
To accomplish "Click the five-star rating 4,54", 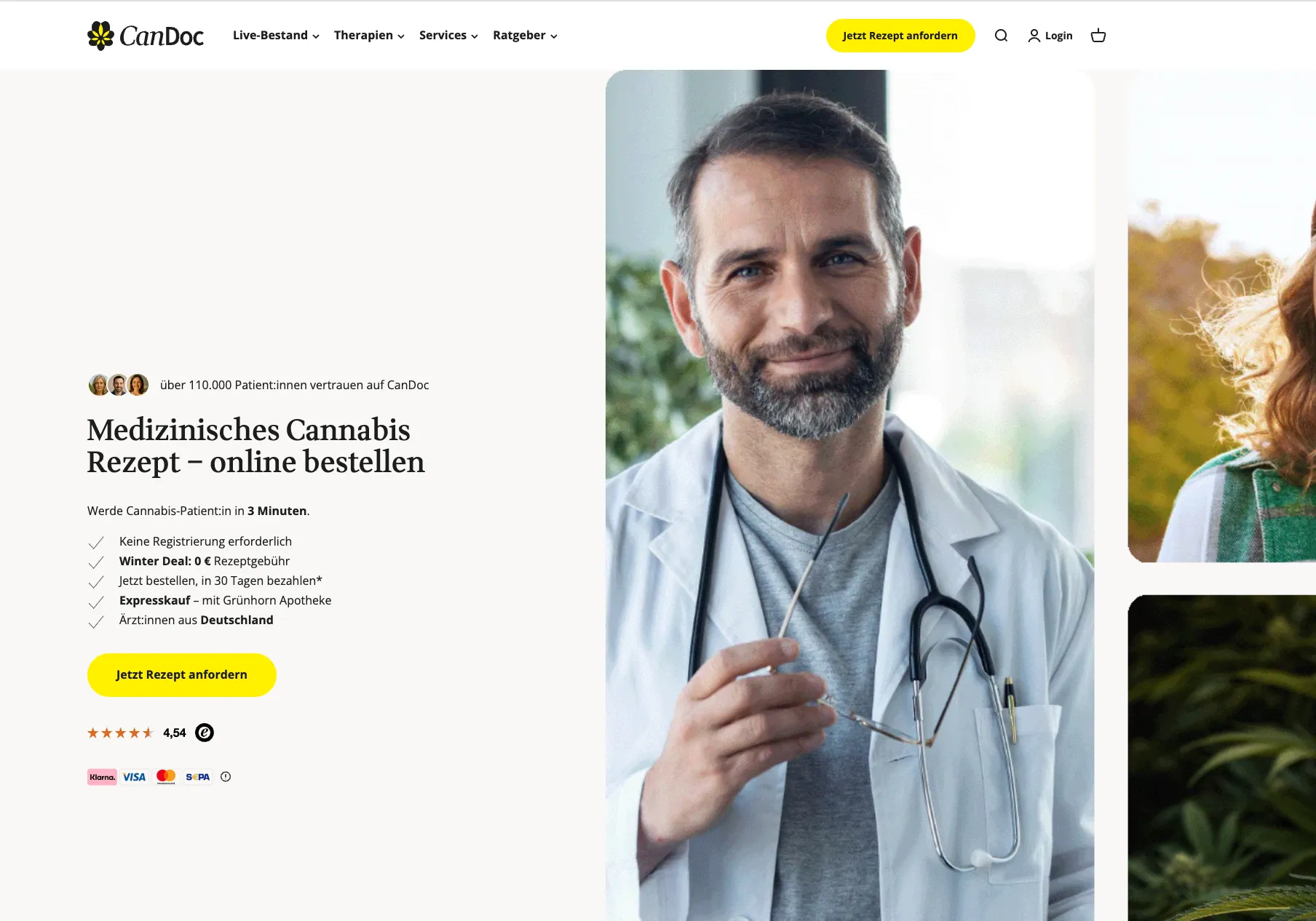I will [137, 733].
